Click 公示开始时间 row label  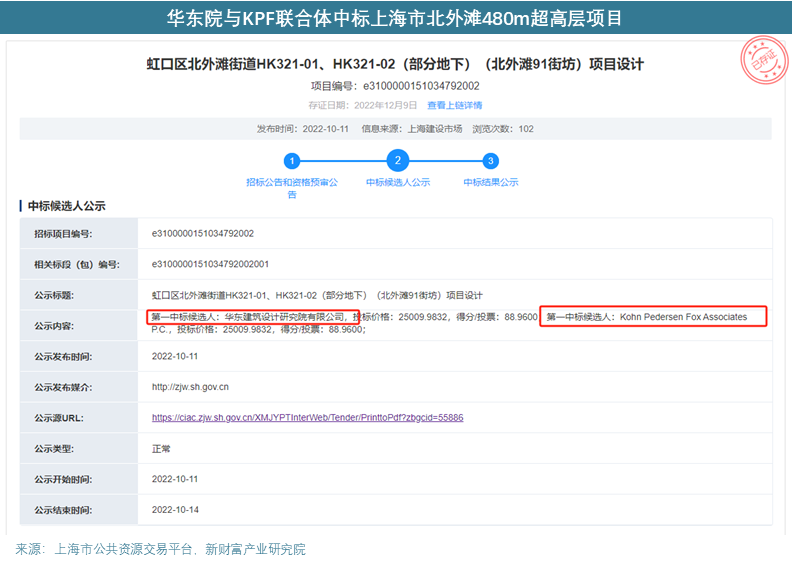coord(63,480)
